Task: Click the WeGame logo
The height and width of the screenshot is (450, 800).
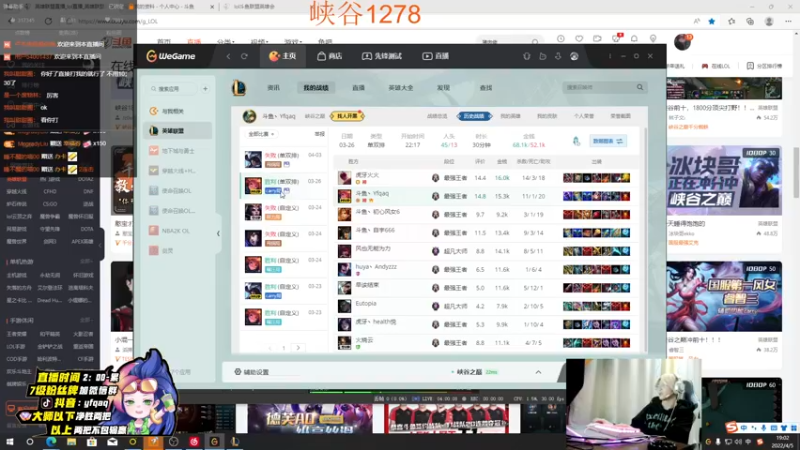Action: point(171,56)
